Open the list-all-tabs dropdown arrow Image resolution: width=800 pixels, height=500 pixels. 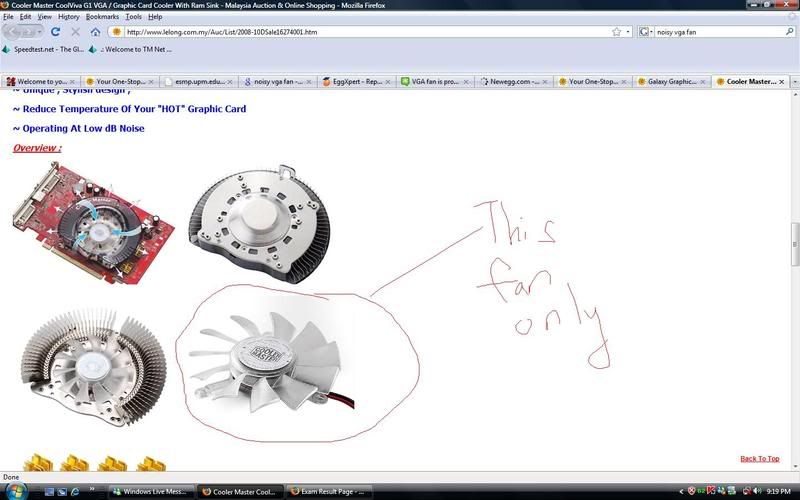point(794,82)
